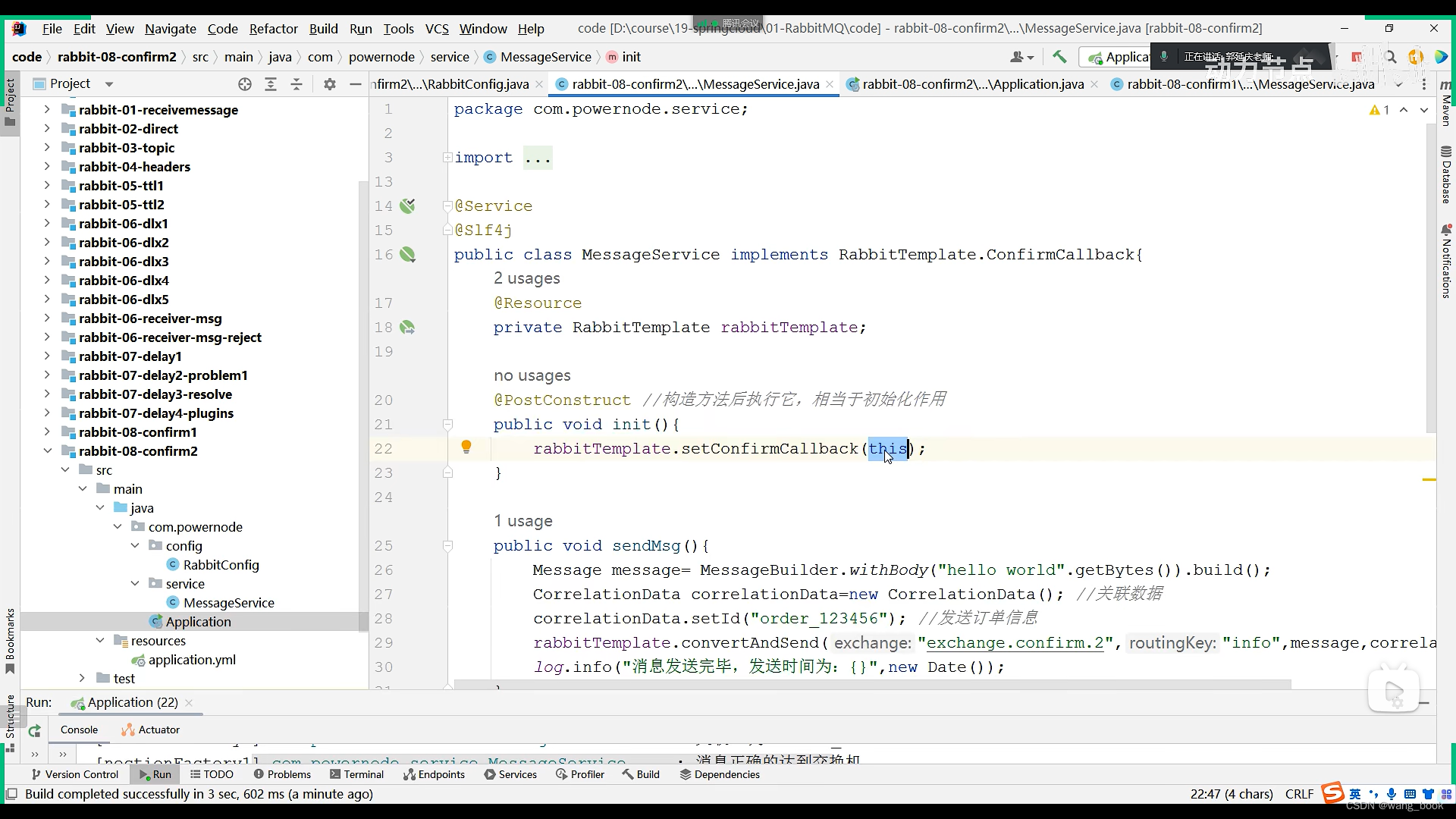Click the Select Opened File locate icon
Screen dimensions: 1456x819
(244, 84)
